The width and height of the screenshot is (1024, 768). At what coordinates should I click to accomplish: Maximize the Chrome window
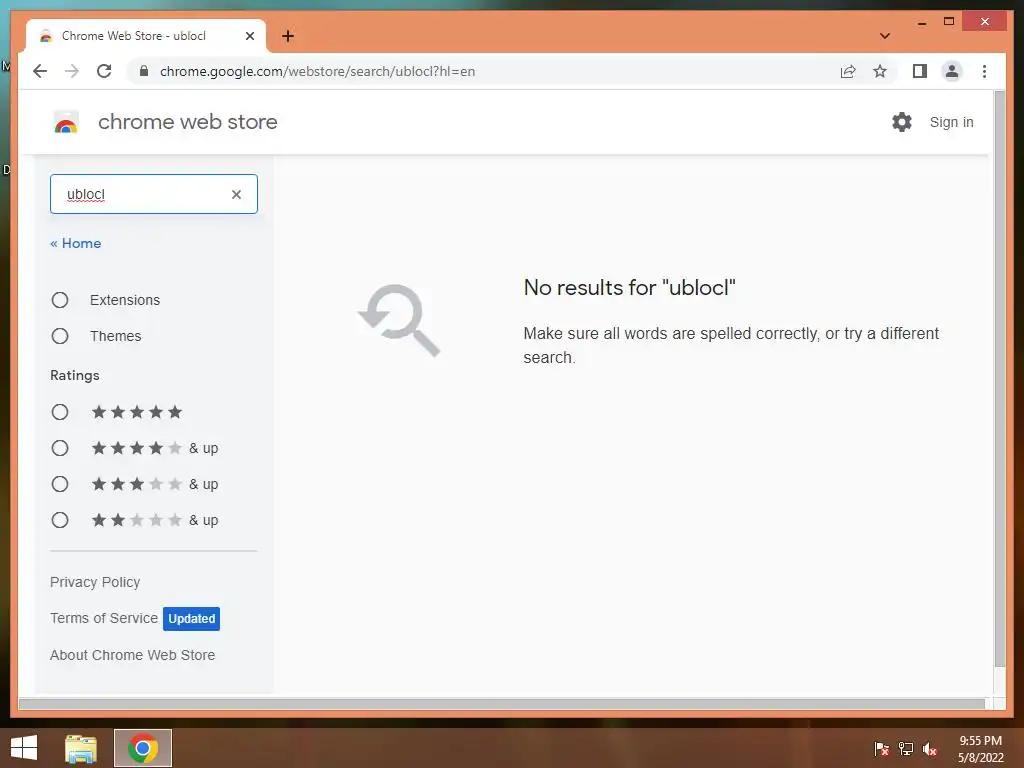(x=949, y=22)
